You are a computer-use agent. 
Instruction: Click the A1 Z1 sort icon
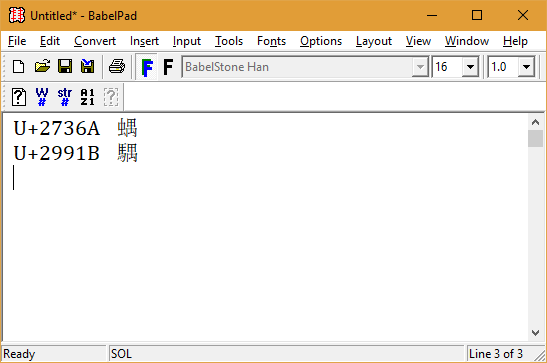tap(87, 97)
